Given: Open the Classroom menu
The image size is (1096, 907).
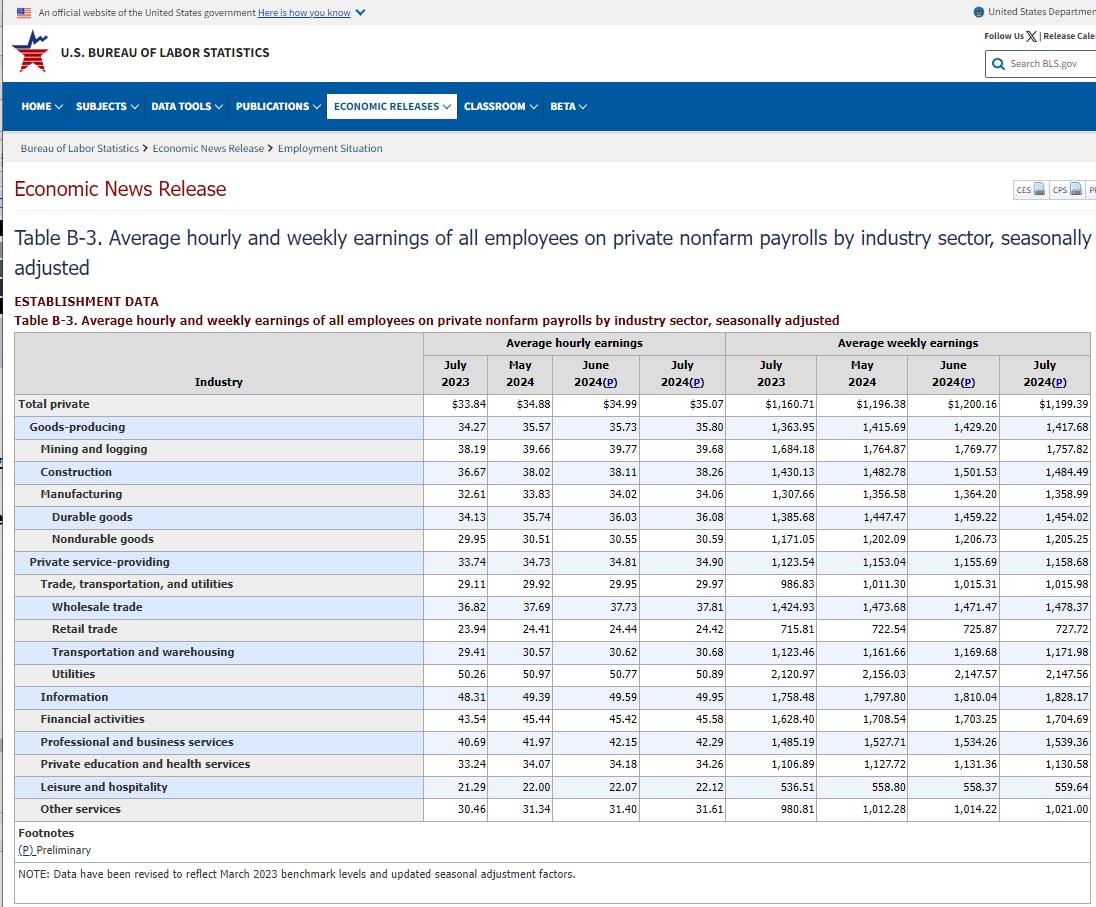Looking at the screenshot, I should (500, 106).
